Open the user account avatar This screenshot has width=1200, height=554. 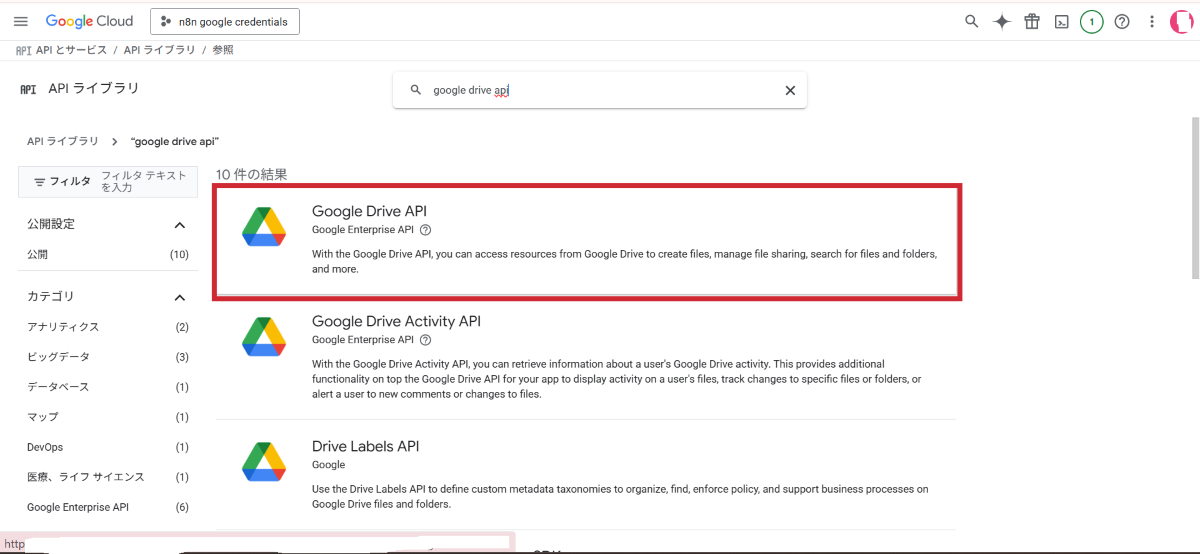tap(1182, 22)
